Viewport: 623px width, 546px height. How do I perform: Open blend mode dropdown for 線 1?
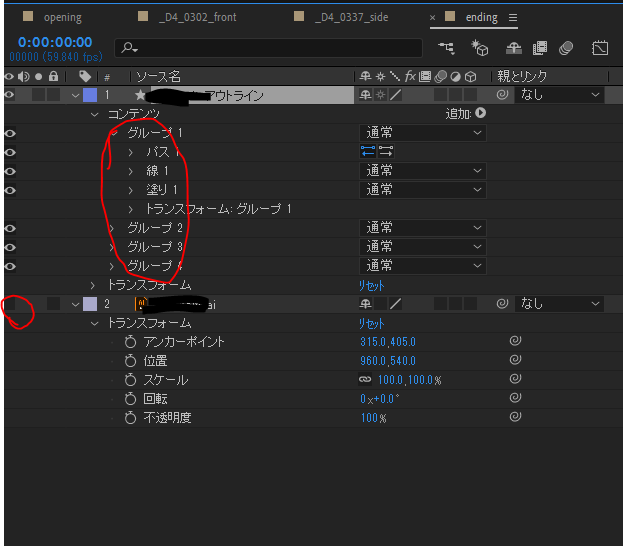pos(423,171)
